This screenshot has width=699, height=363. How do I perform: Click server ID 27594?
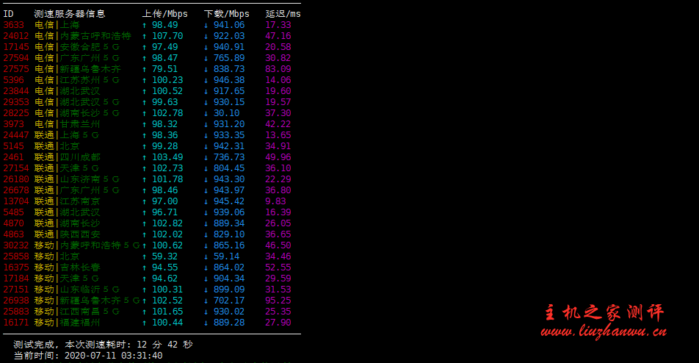(x=16, y=58)
